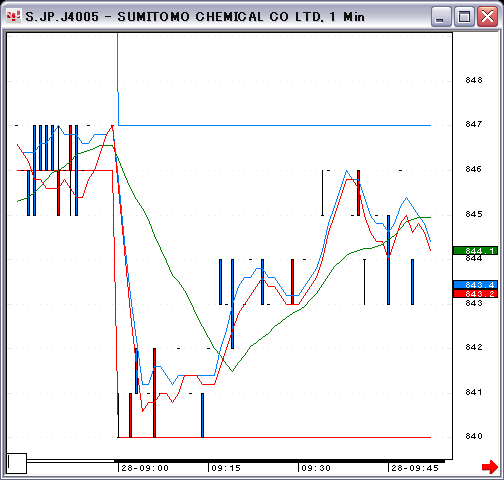This screenshot has height=480, width=504.
Task: Minimize the Sumitomo Chemical chart window
Action: coord(441,16)
